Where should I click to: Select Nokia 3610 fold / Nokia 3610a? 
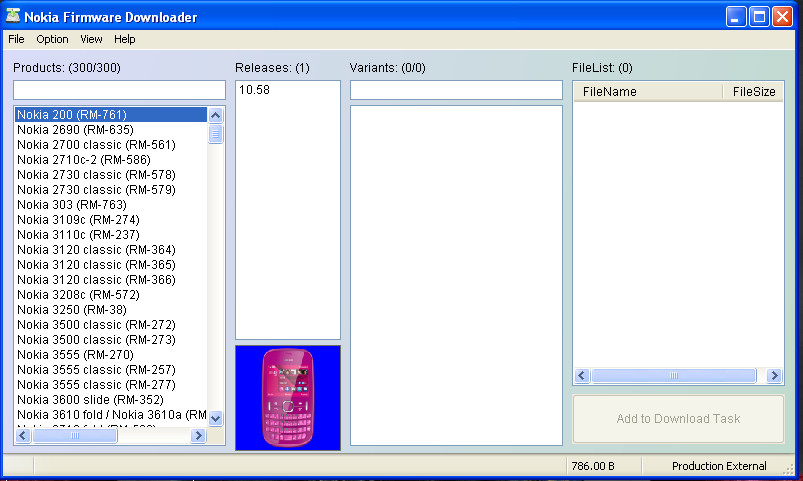(x=111, y=414)
